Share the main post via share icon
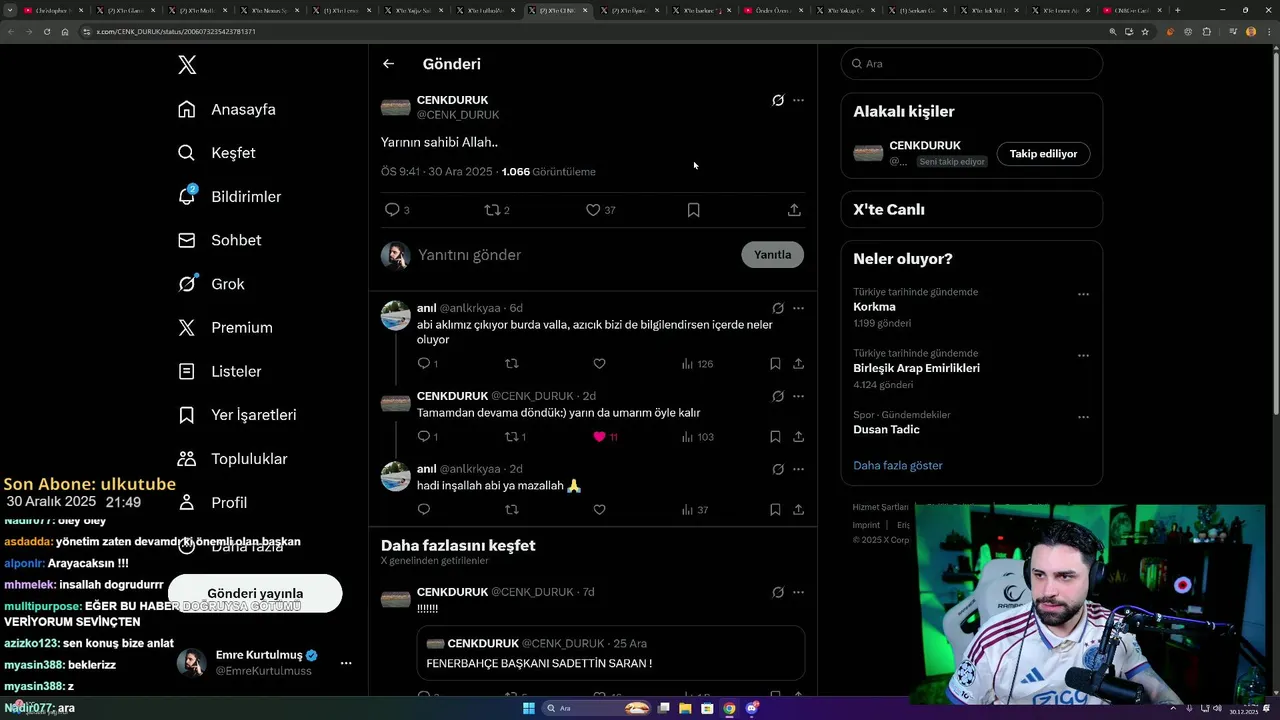Viewport: 1280px width, 720px height. coord(794,210)
